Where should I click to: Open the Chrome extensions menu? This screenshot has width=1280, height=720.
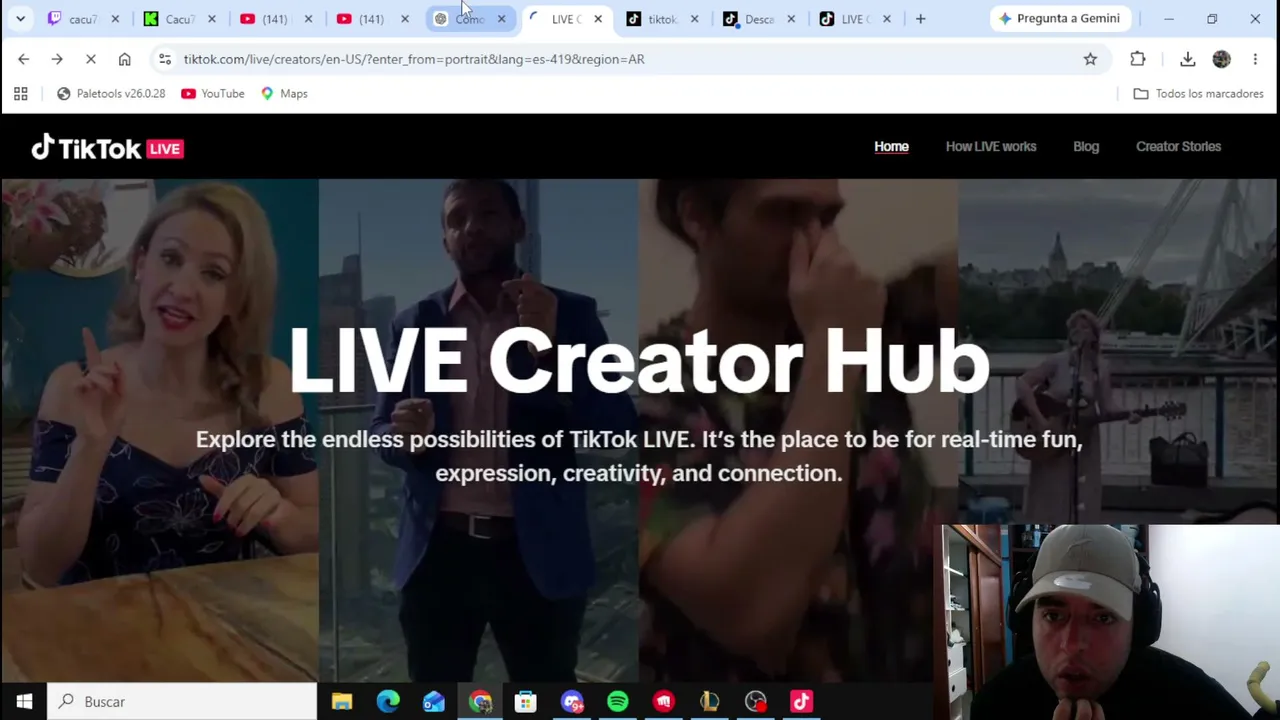(x=1138, y=59)
